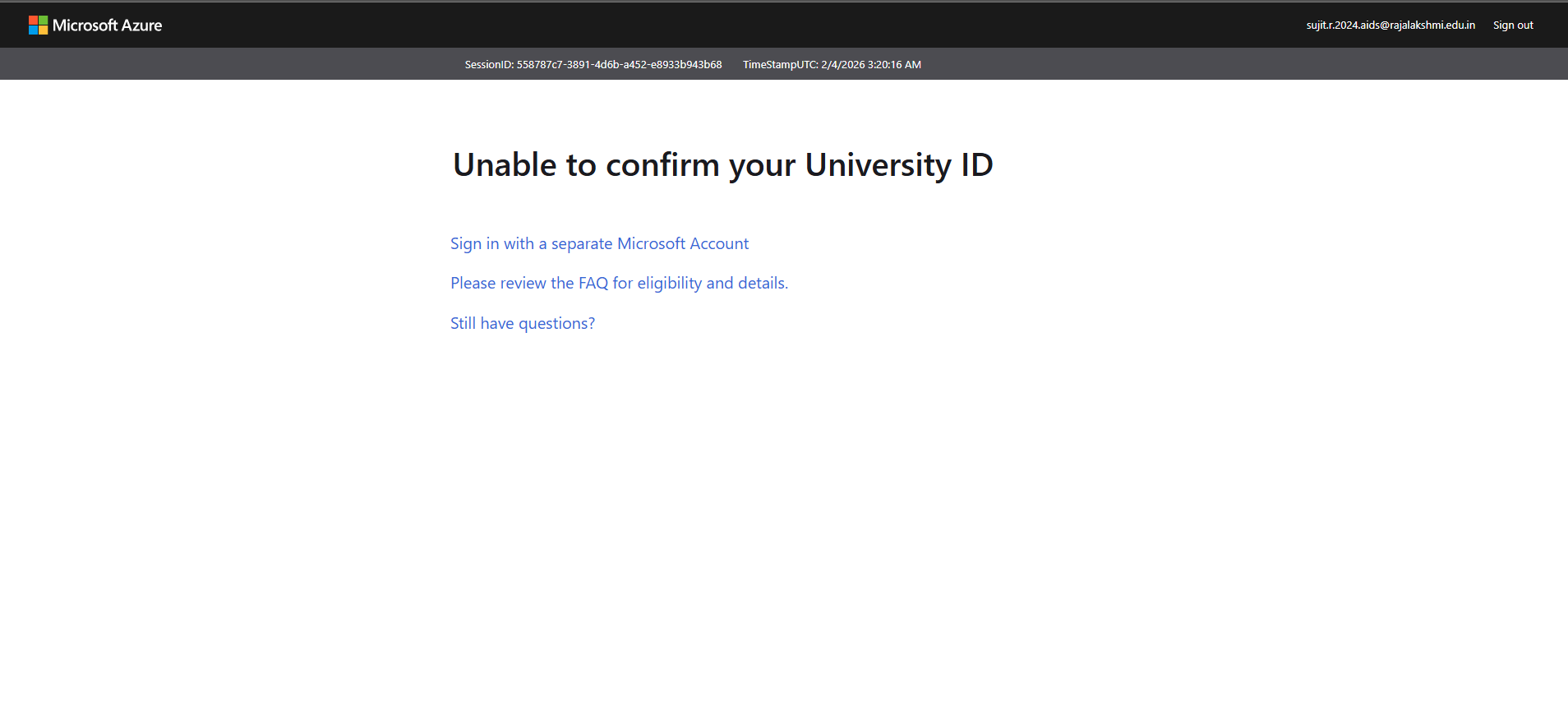This screenshot has height=707, width=1568.
Task: Click the 'Unable to confirm your University ID' heading
Action: [723, 165]
